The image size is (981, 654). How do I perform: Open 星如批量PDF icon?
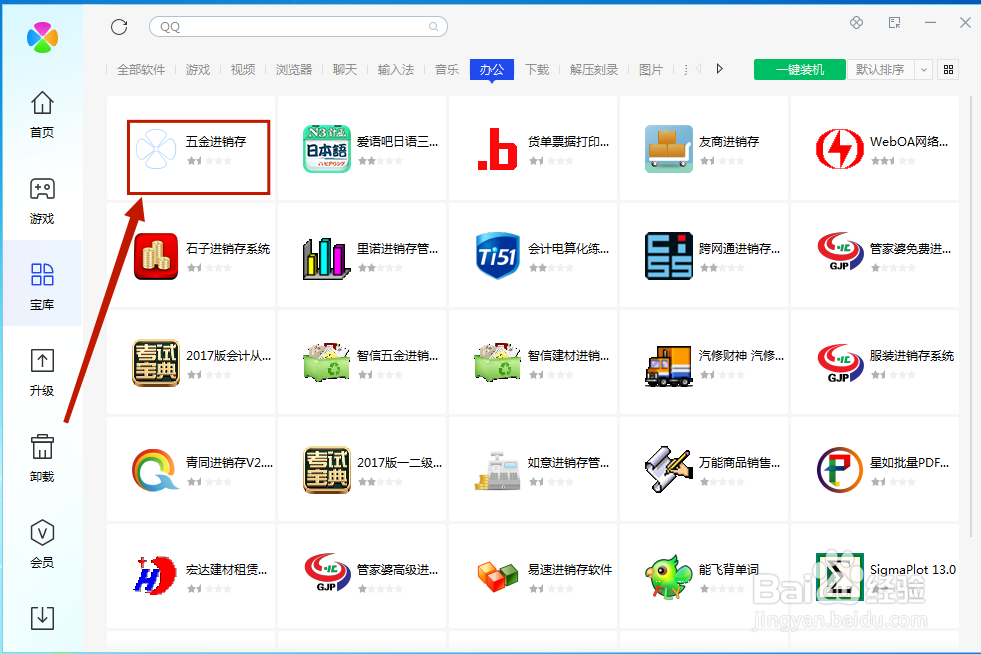(840, 469)
